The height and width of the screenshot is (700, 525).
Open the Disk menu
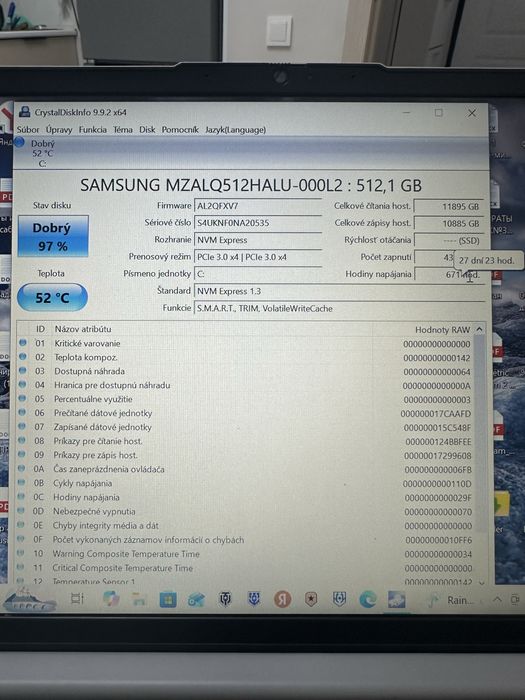pos(147,129)
